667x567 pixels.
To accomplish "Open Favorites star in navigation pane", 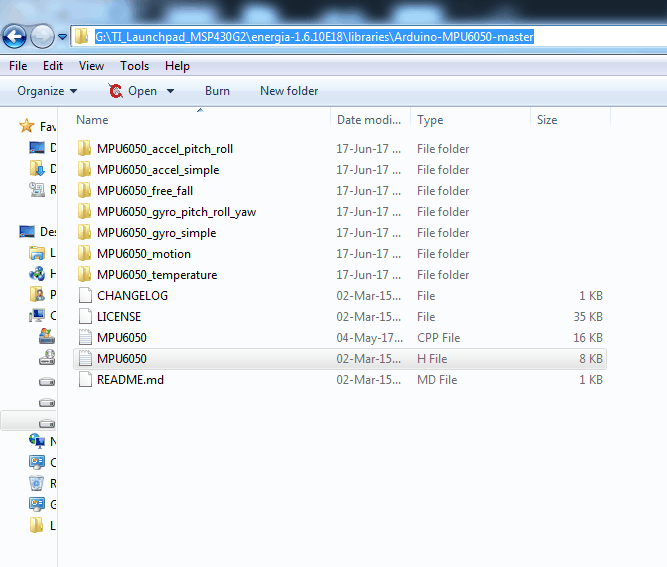I will tap(26, 126).
